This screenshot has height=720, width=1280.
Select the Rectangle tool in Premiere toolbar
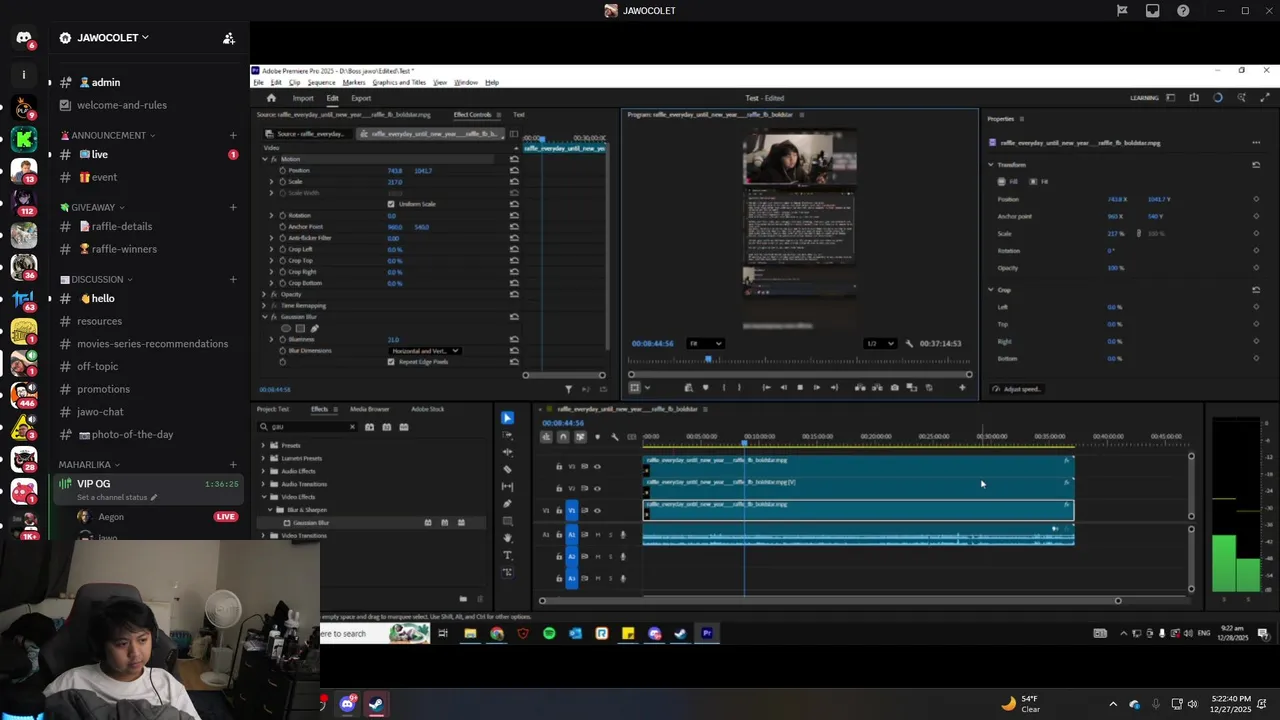pos(507,521)
